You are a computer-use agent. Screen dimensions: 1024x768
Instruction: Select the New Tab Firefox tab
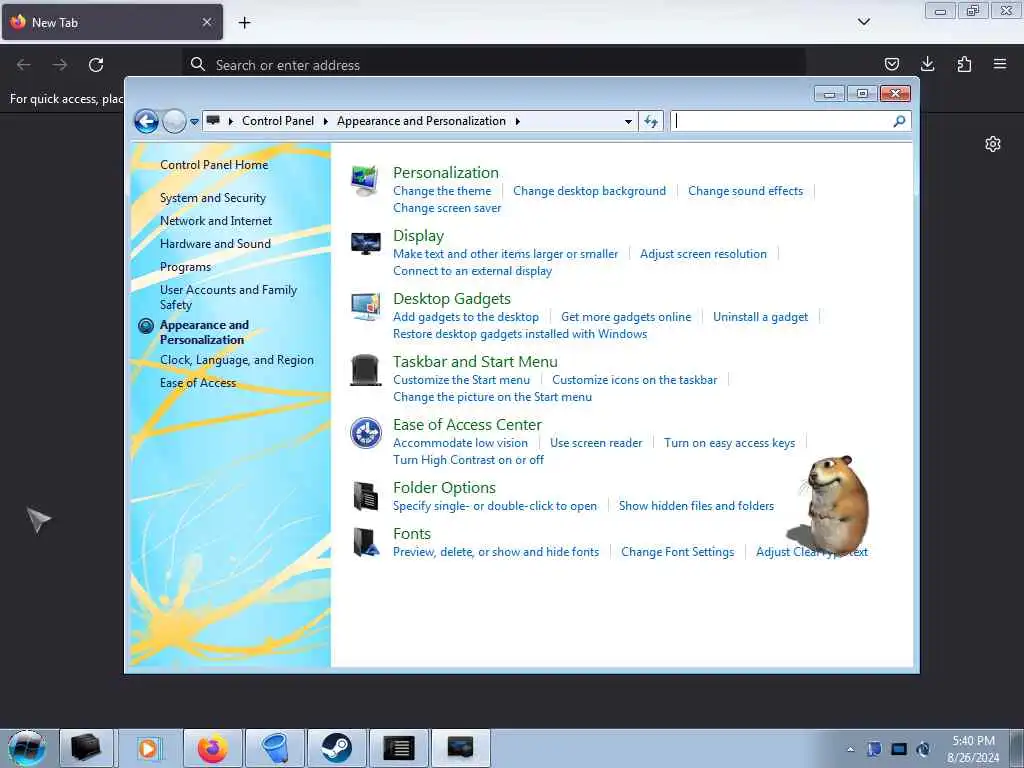112,22
